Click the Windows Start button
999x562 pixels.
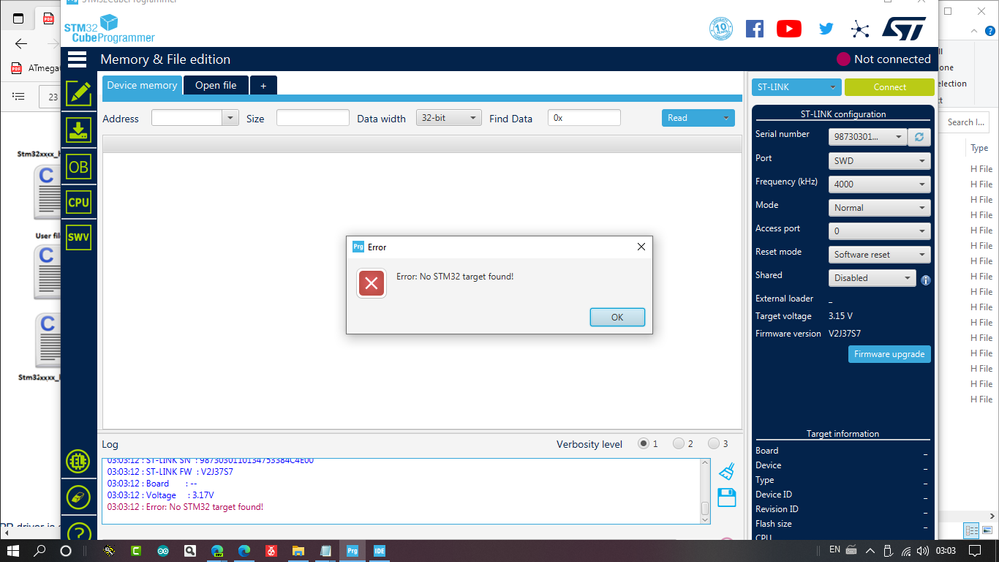pos(13,551)
